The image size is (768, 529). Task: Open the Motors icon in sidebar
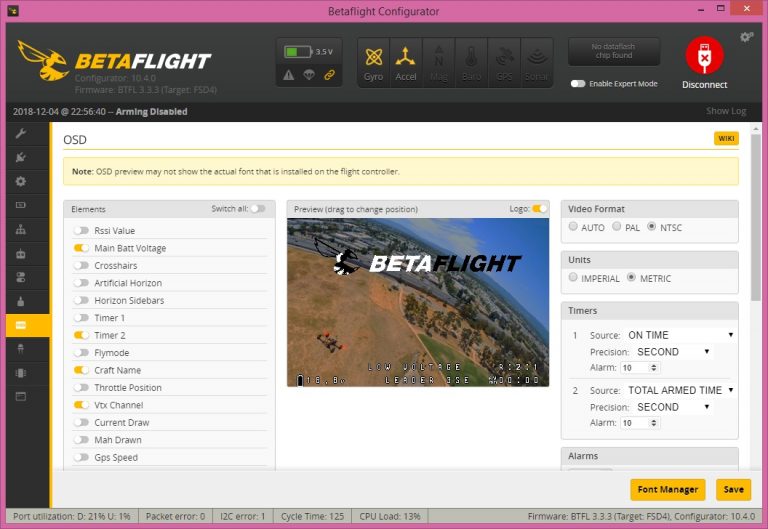tap(21, 301)
